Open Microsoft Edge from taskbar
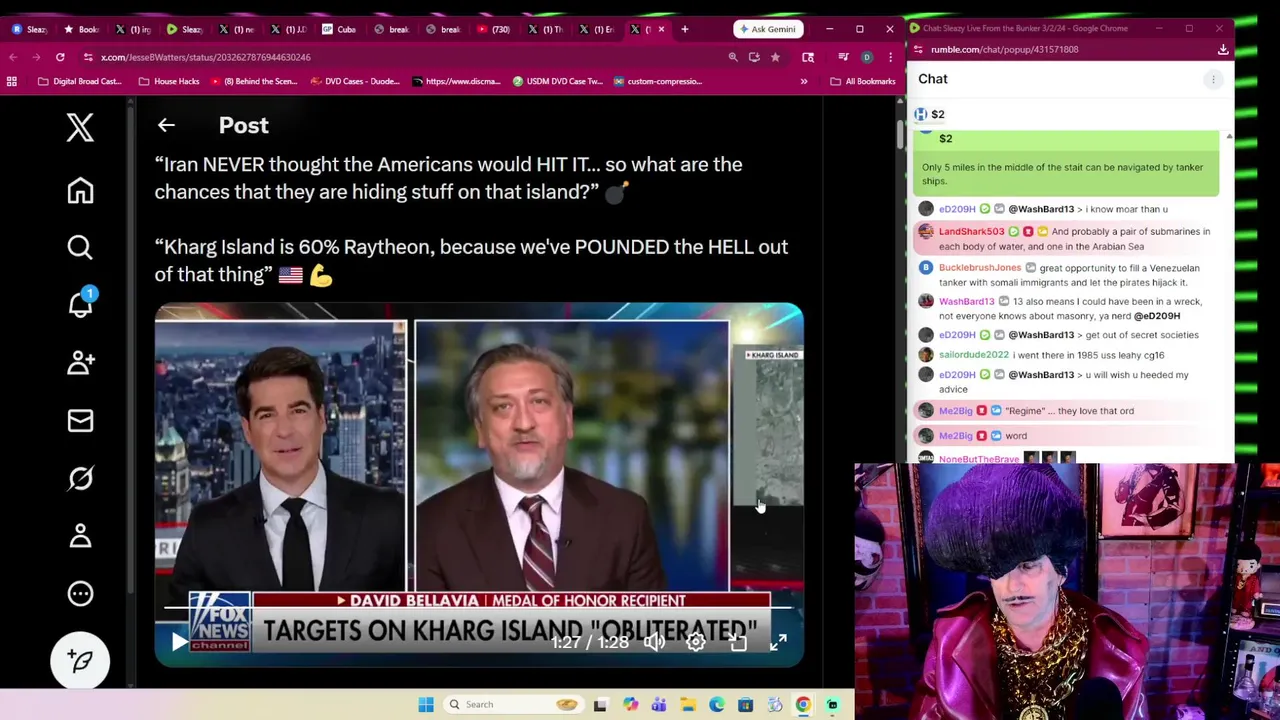Image resolution: width=1280 pixels, height=720 pixels. [717, 704]
